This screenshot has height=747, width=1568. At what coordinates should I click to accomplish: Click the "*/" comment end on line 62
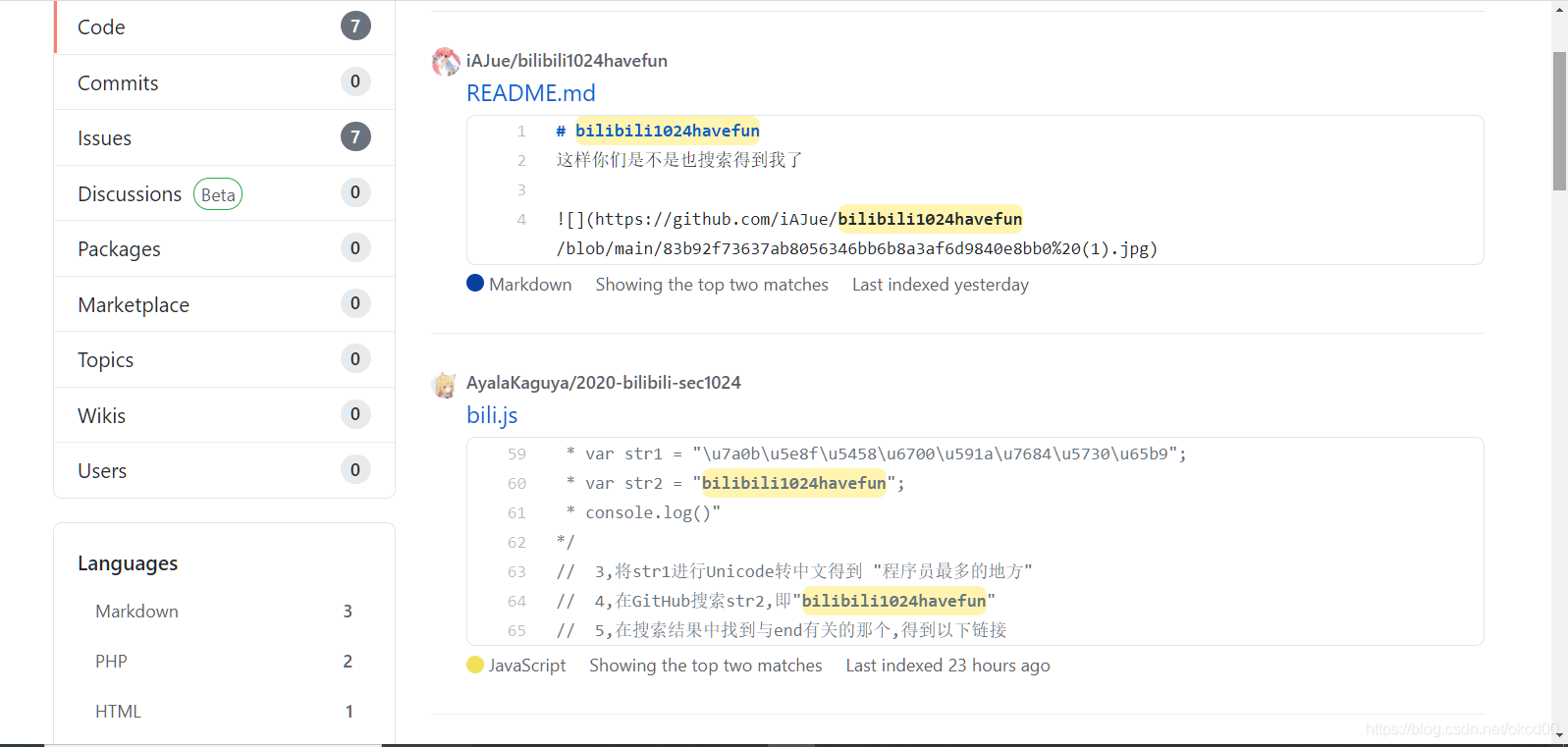tap(566, 542)
